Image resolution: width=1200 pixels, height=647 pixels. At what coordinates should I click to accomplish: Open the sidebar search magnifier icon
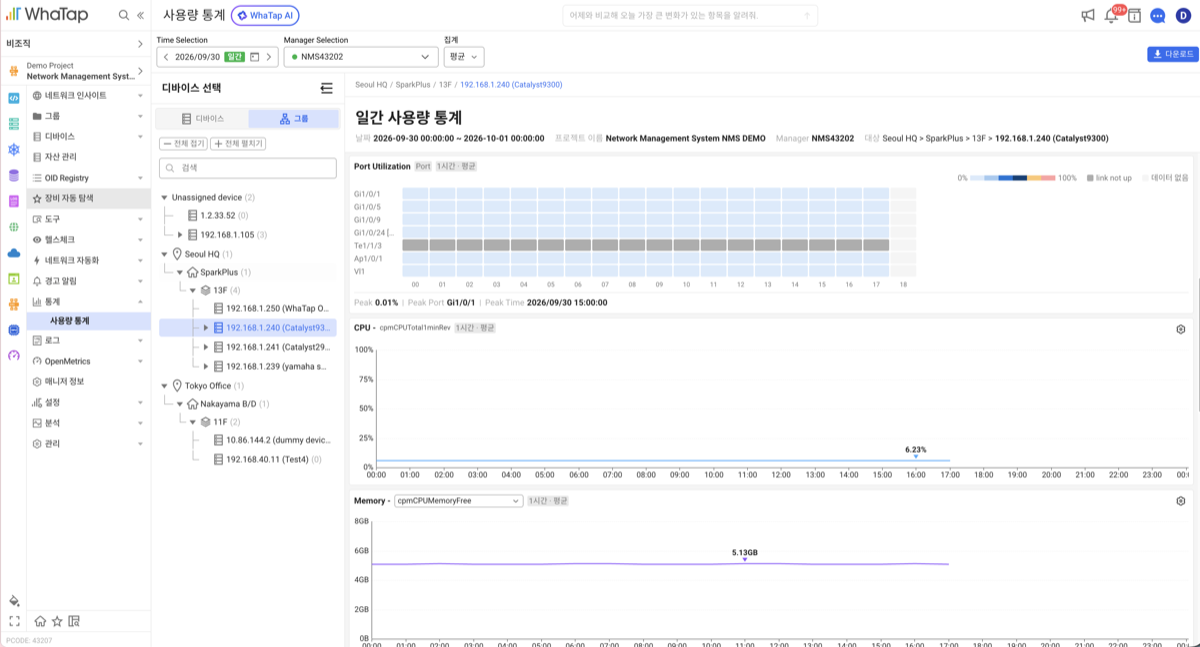123,15
